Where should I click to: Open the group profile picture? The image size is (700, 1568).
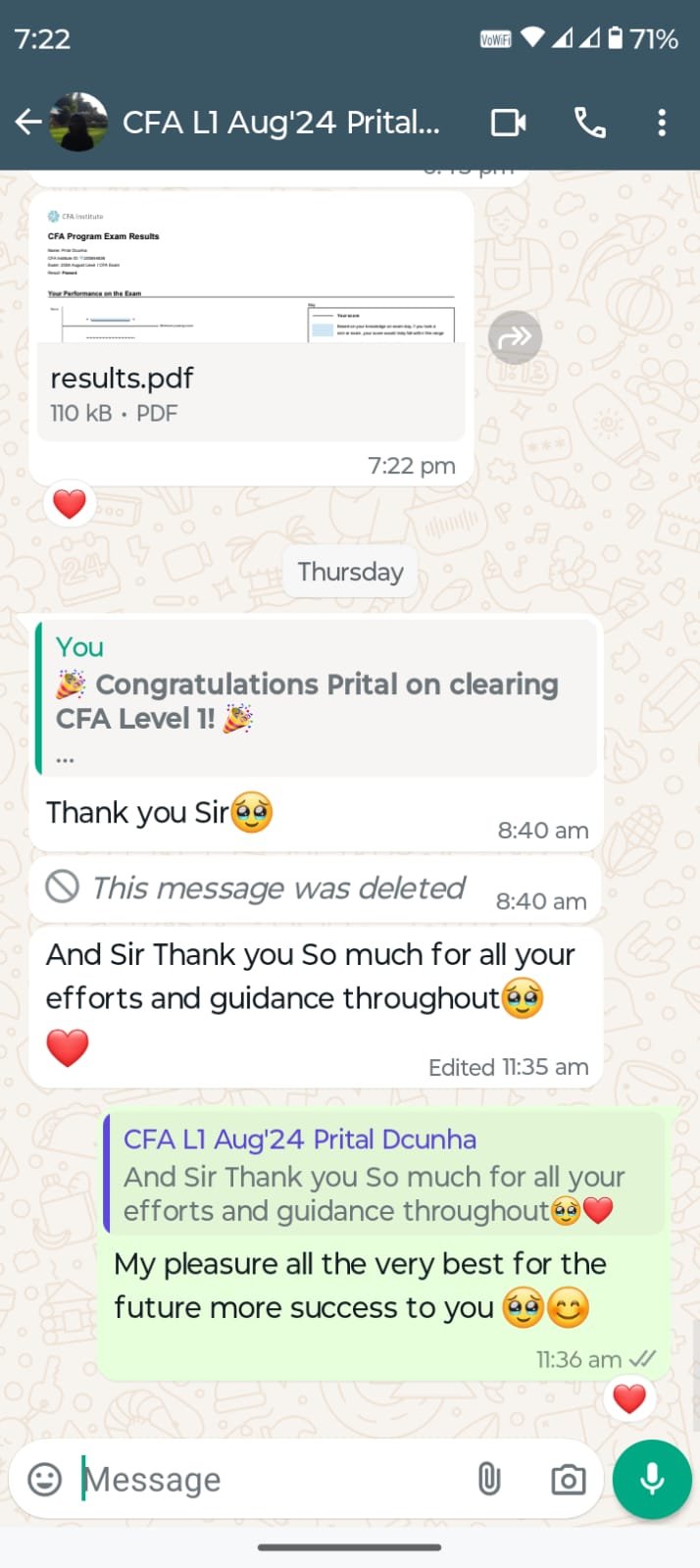click(78, 123)
